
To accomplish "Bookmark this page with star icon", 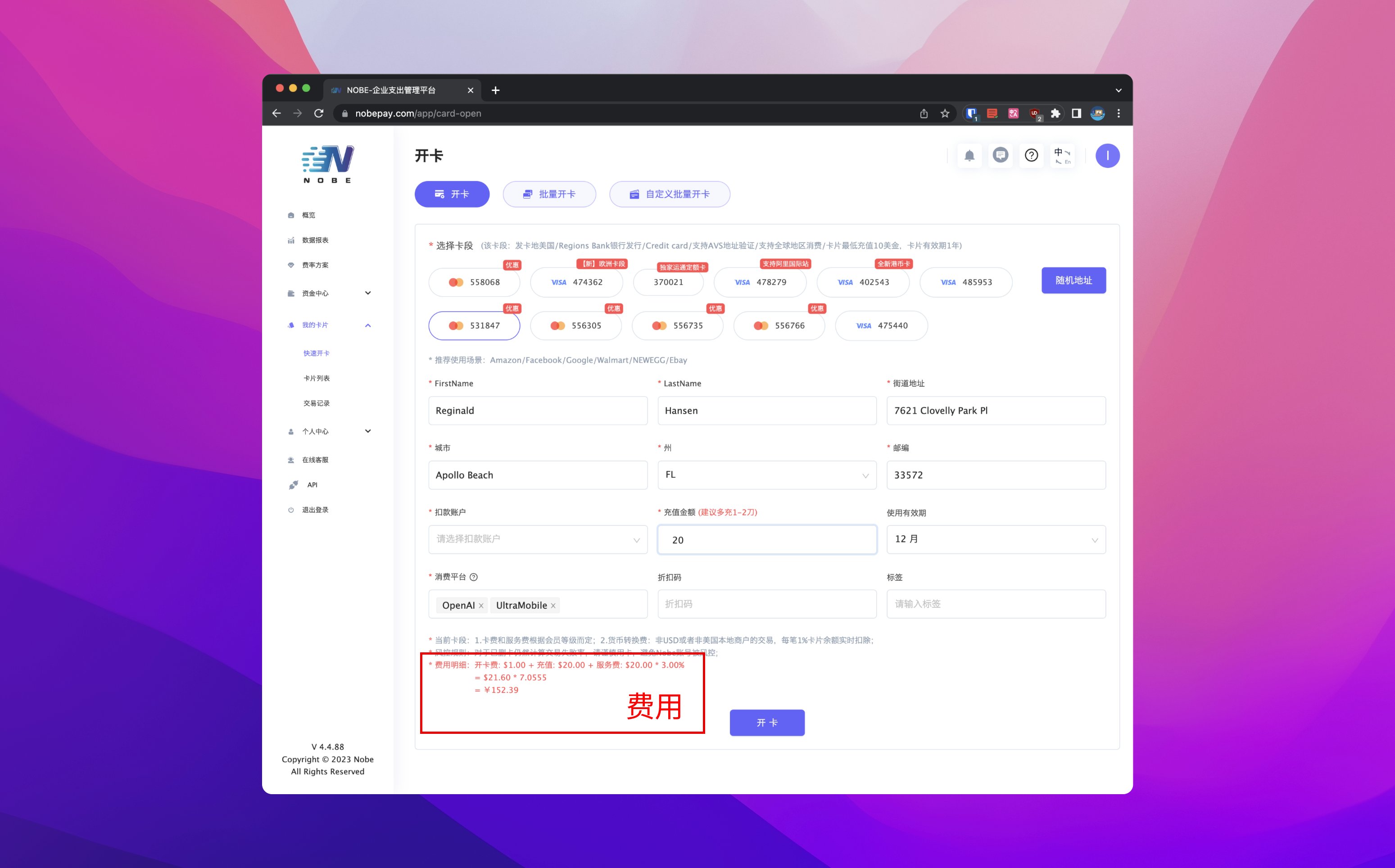I will pos(945,113).
